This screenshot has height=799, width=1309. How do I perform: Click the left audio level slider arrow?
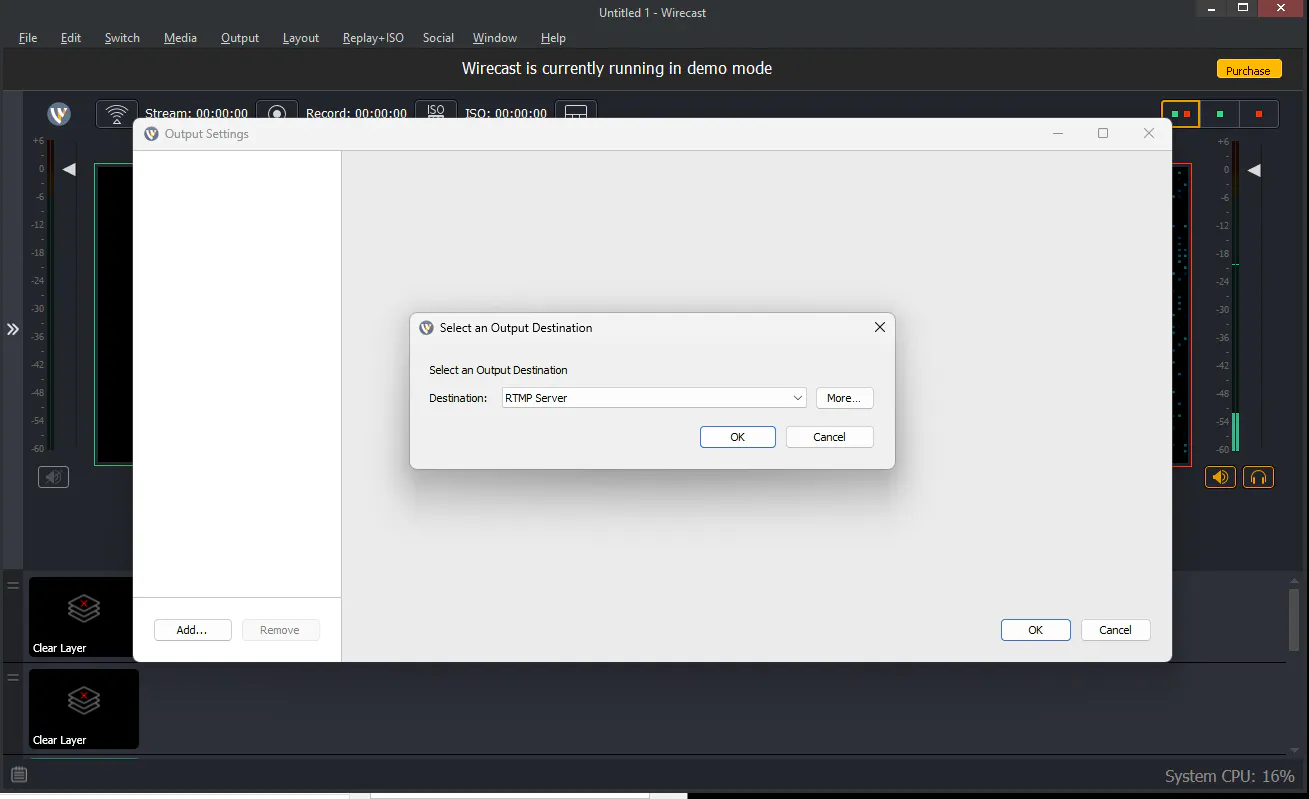(69, 170)
